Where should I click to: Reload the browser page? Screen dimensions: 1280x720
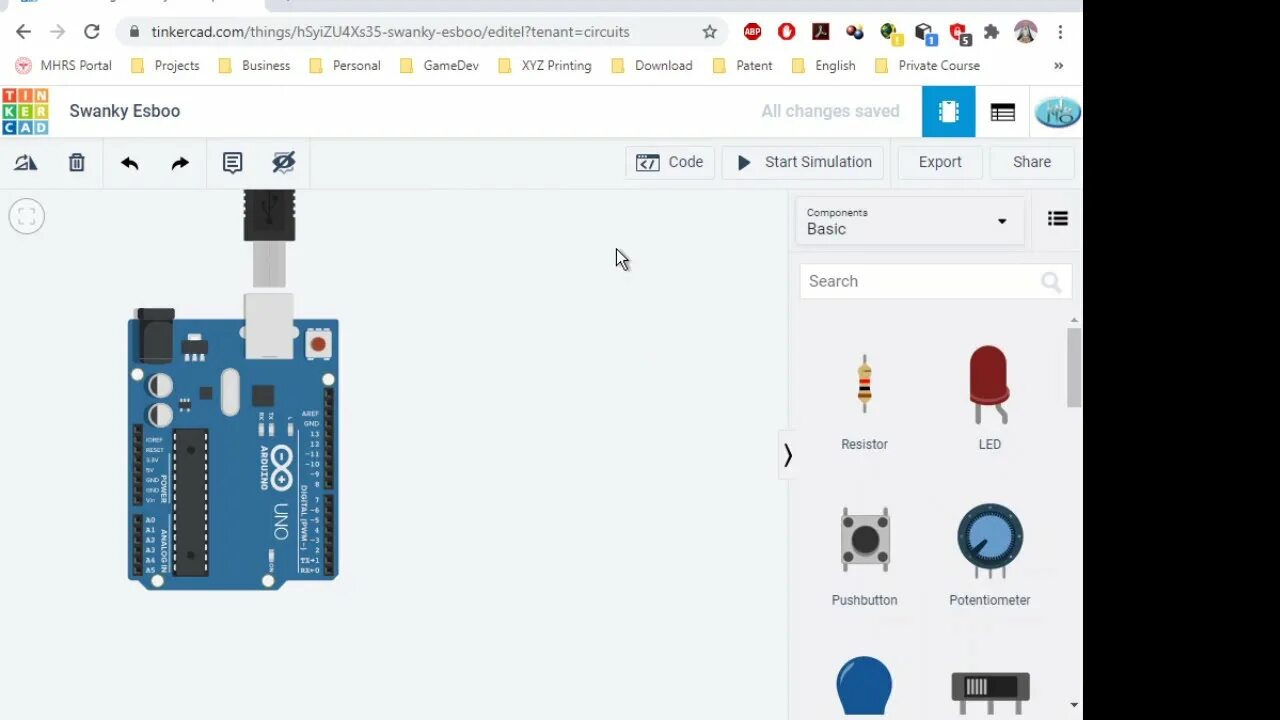click(x=91, y=32)
